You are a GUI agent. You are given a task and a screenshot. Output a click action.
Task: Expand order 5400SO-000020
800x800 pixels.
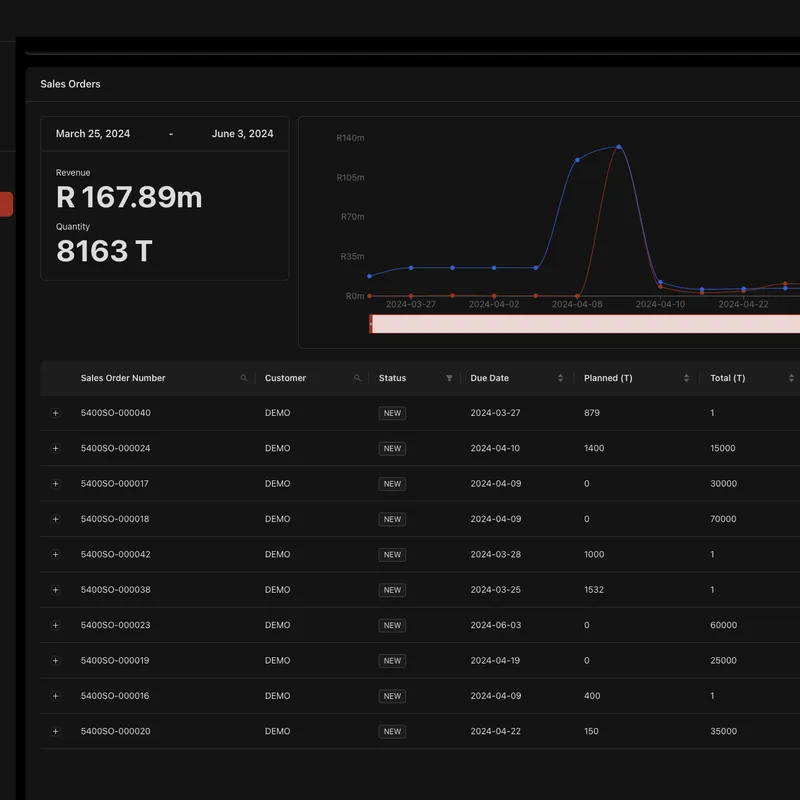[x=56, y=731]
